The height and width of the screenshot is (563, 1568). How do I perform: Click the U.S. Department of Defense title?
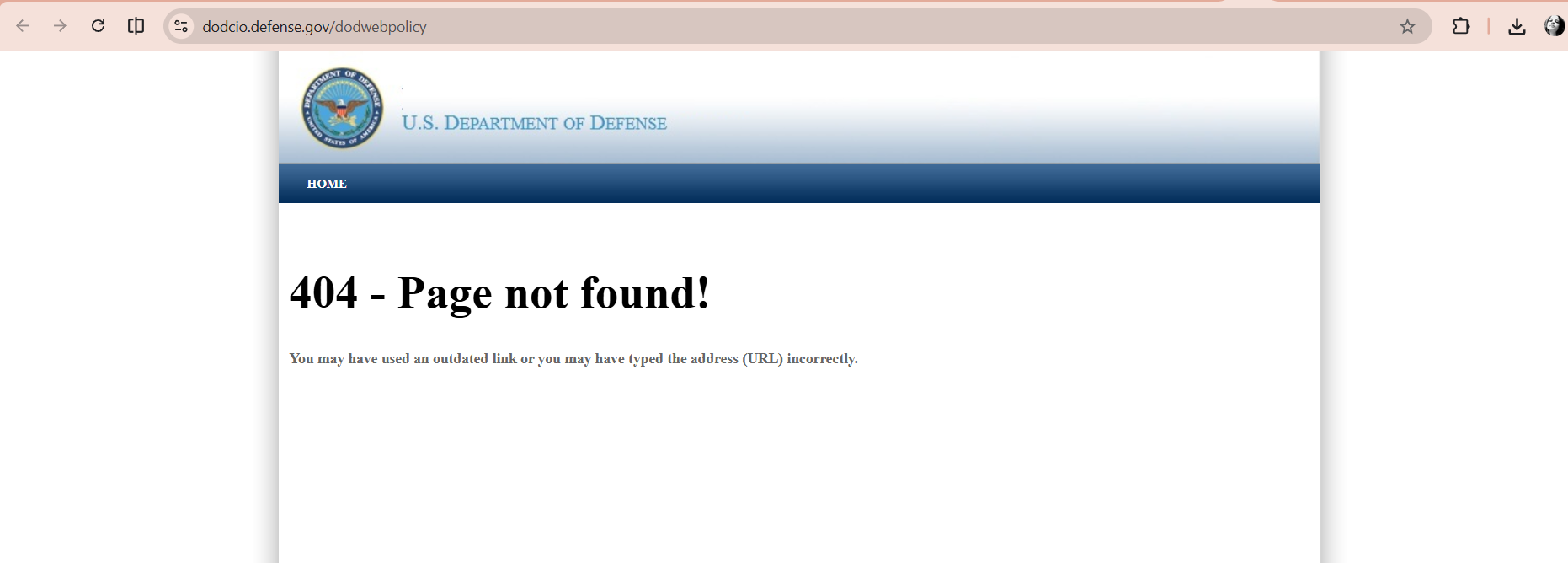click(534, 123)
